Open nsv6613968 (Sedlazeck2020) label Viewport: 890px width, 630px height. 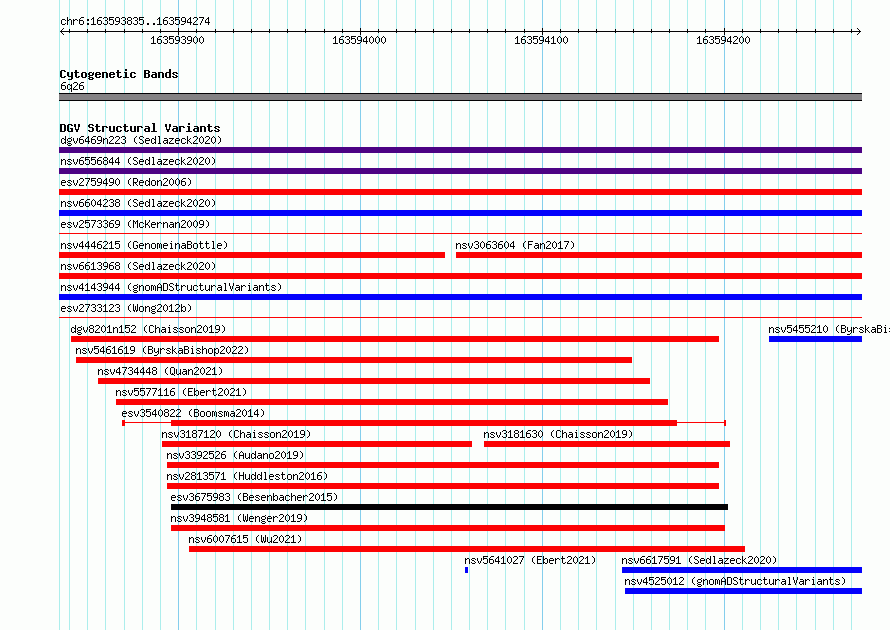pyautogui.click(x=138, y=266)
